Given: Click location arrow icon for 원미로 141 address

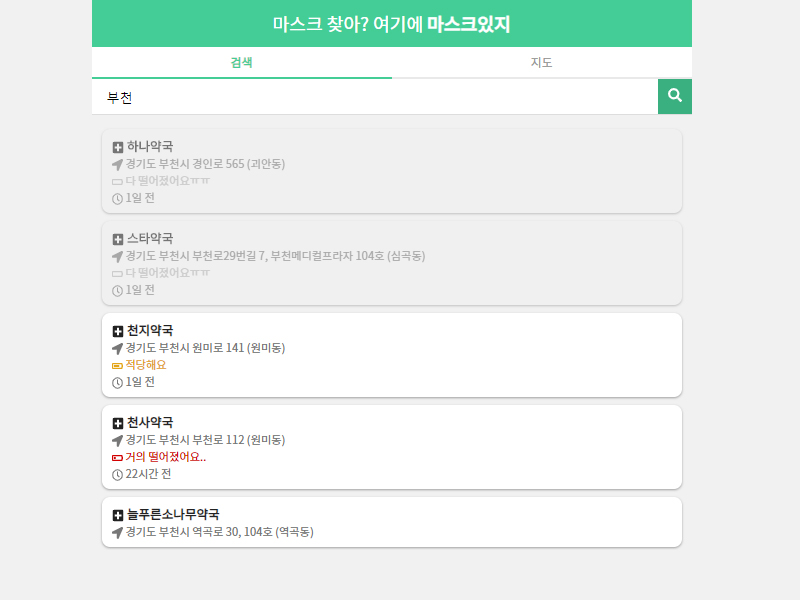Looking at the screenshot, I should tap(117, 349).
